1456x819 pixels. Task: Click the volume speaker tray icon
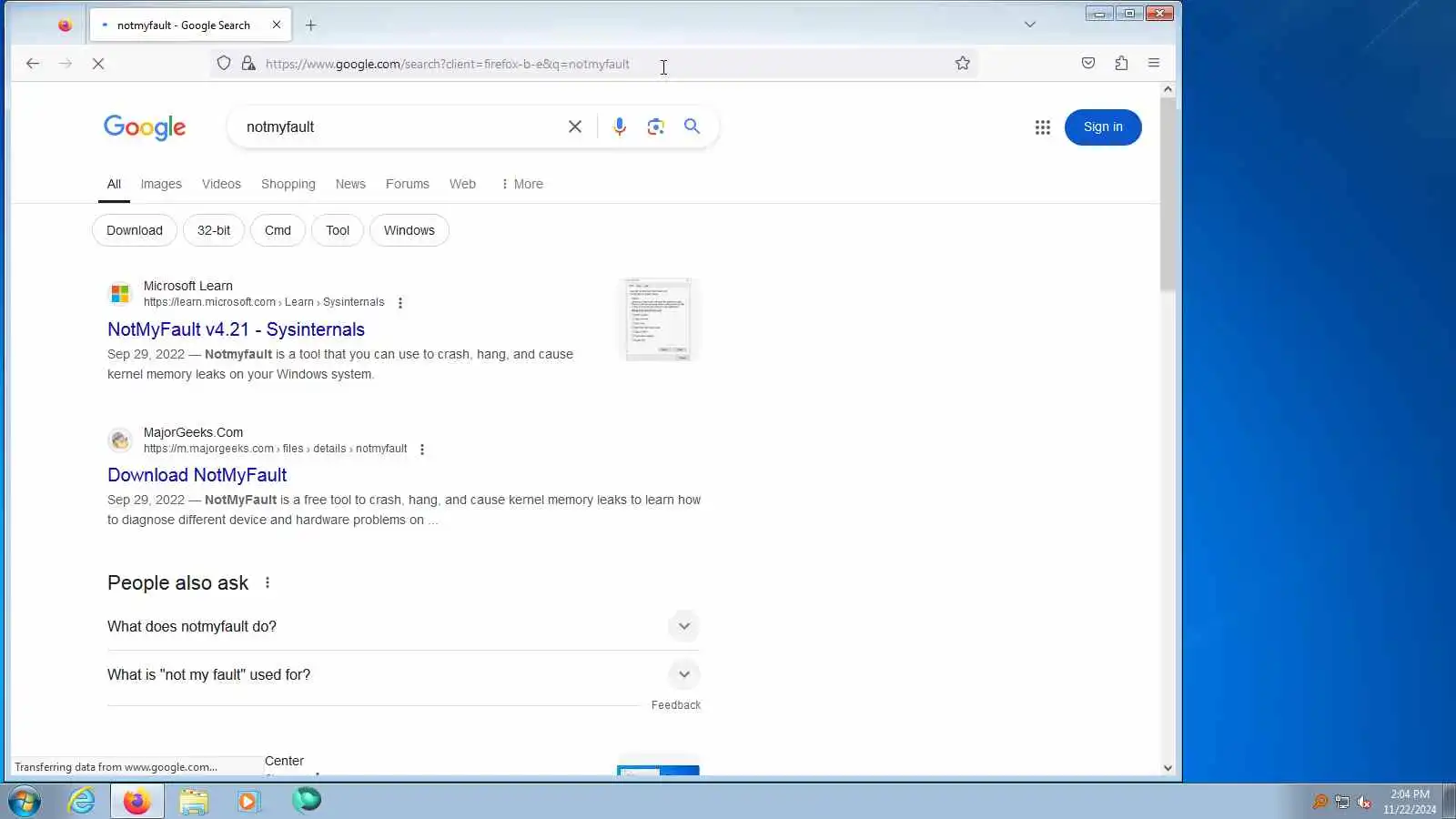click(x=1364, y=802)
